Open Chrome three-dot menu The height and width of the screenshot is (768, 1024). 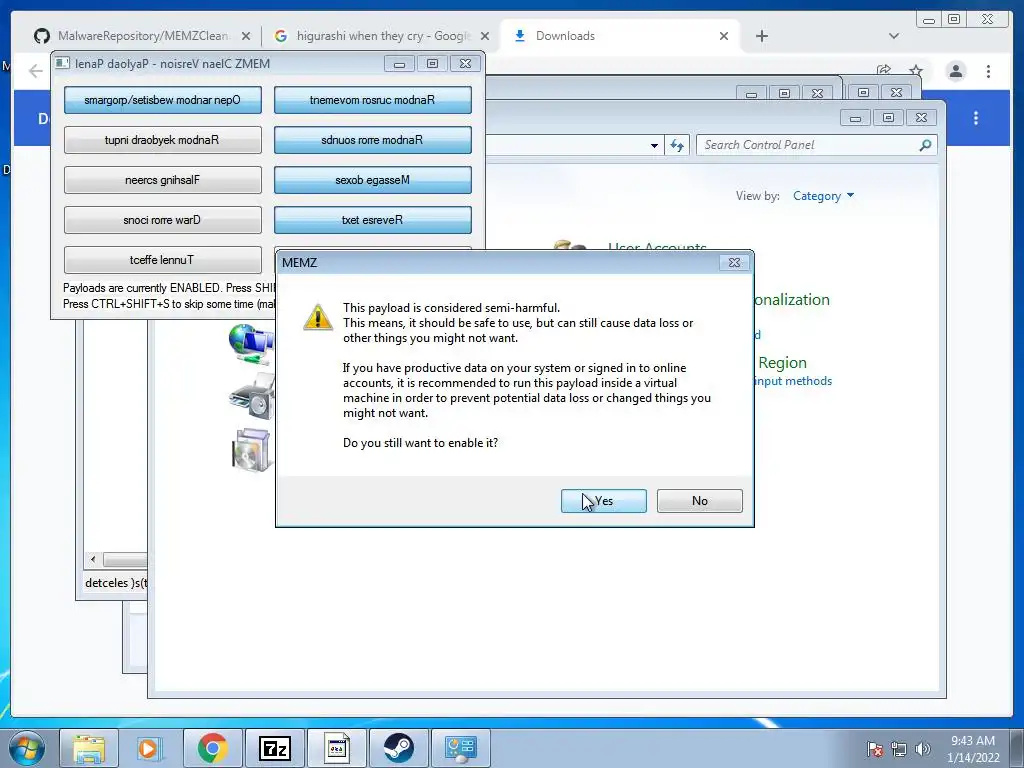point(988,71)
